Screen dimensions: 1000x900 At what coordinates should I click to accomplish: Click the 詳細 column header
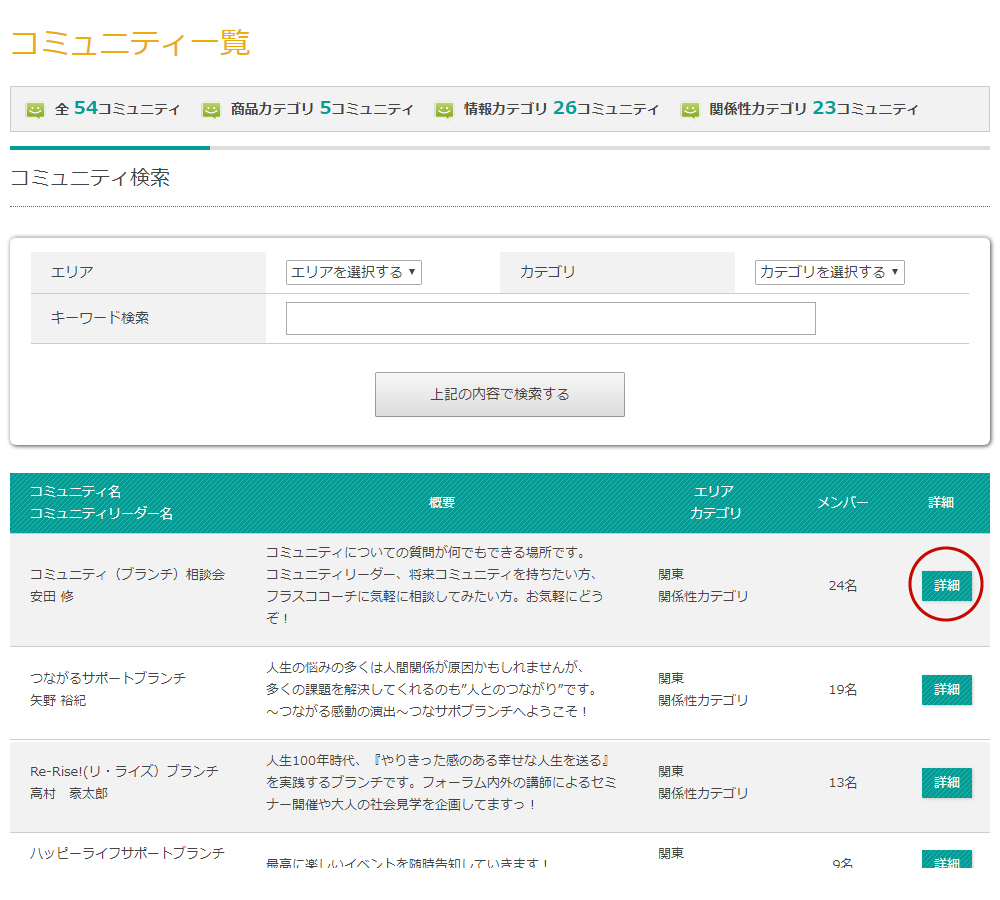[x=941, y=503]
